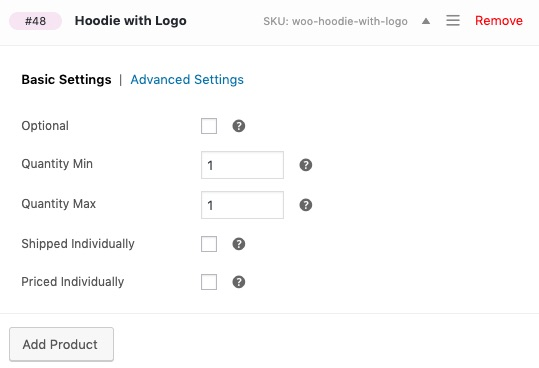Open help tooltip for Optional setting
Image resolution: width=539 pixels, height=368 pixels.
point(239,126)
